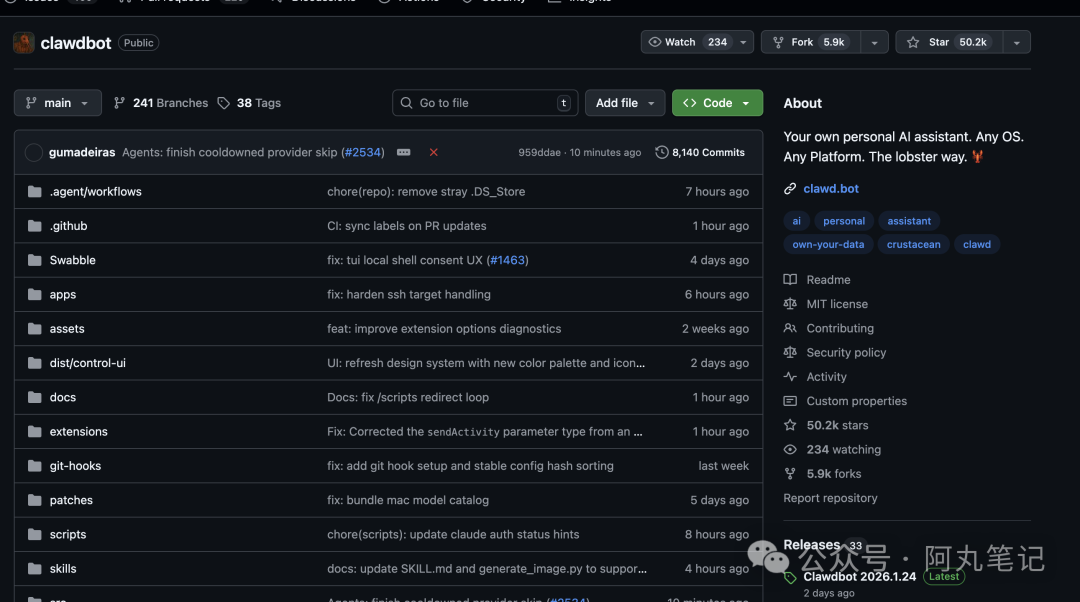Image resolution: width=1080 pixels, height=602 pixels.
Task: View failed checks red X icon
Action: [x=433, y=152]
